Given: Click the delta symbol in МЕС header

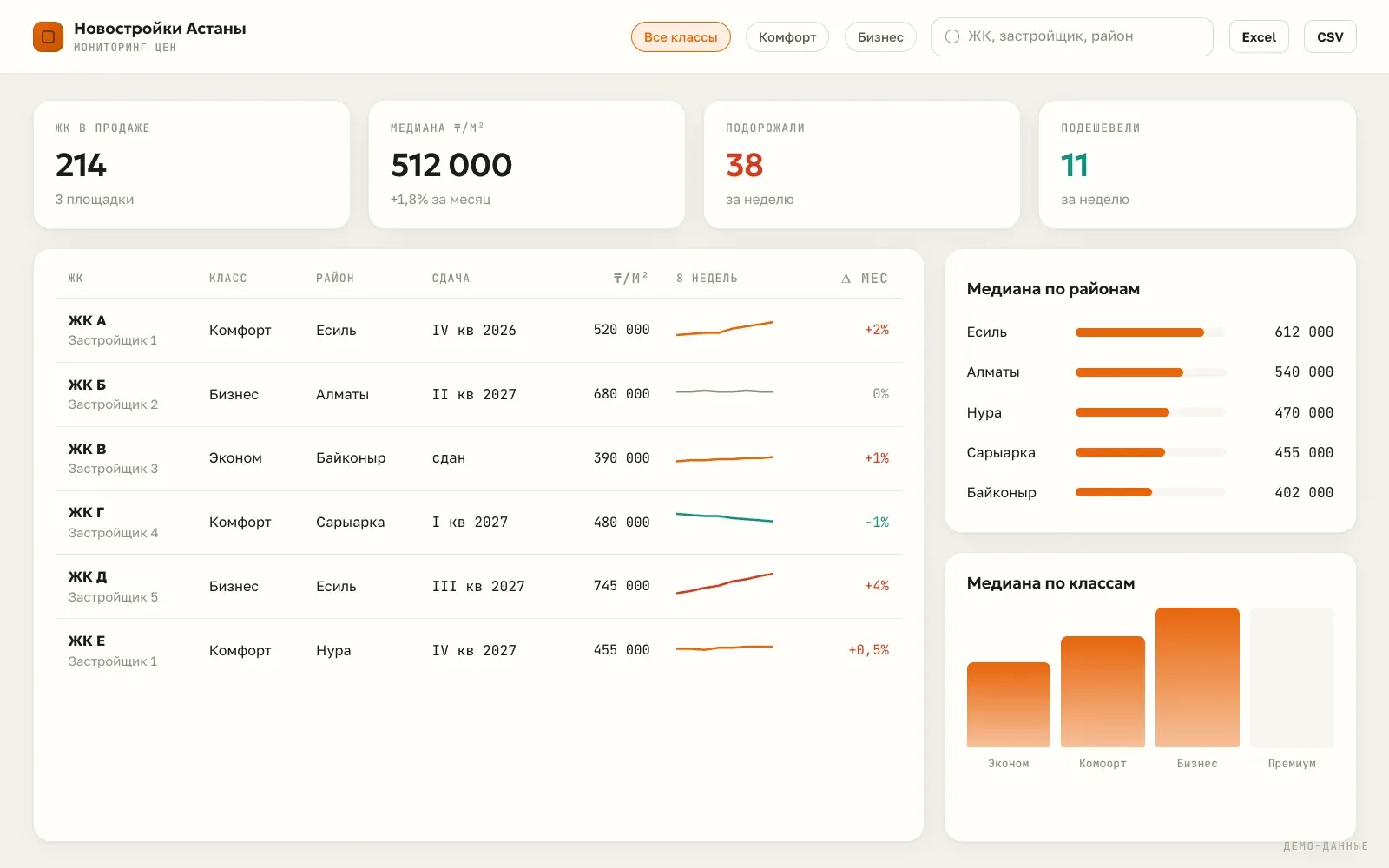Looking at the screenshot, I should 846,279.
